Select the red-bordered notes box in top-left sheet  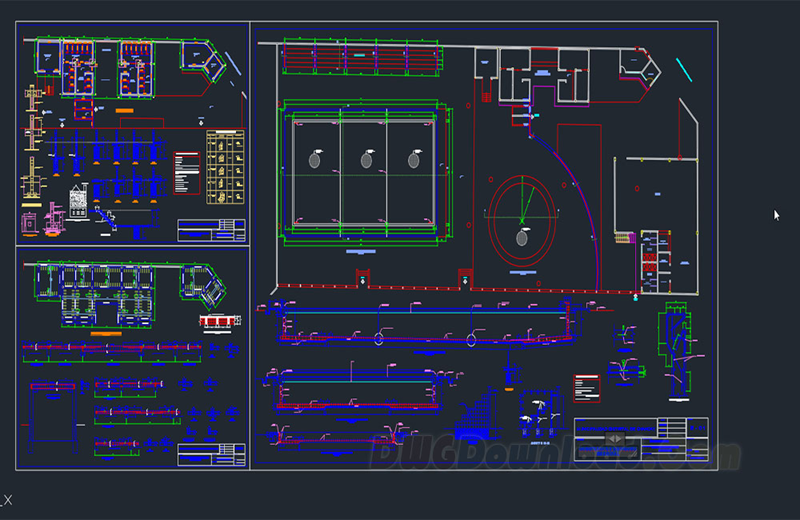187,173
